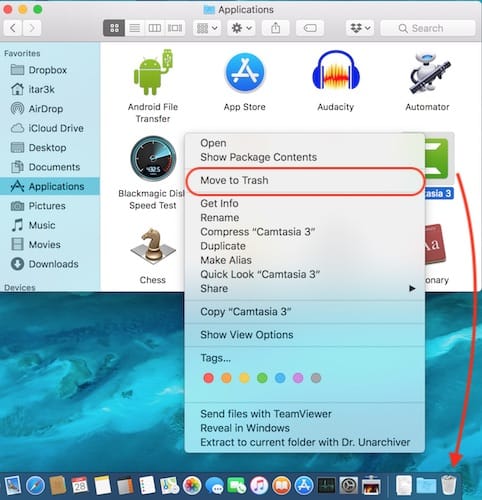Click the Edit Tags toolbar button

(x=310, y=28)
